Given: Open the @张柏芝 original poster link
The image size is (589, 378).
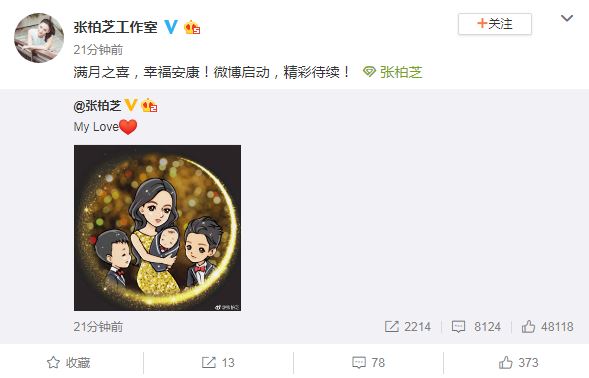Looking at the screenshot, I should pos(97,106).
